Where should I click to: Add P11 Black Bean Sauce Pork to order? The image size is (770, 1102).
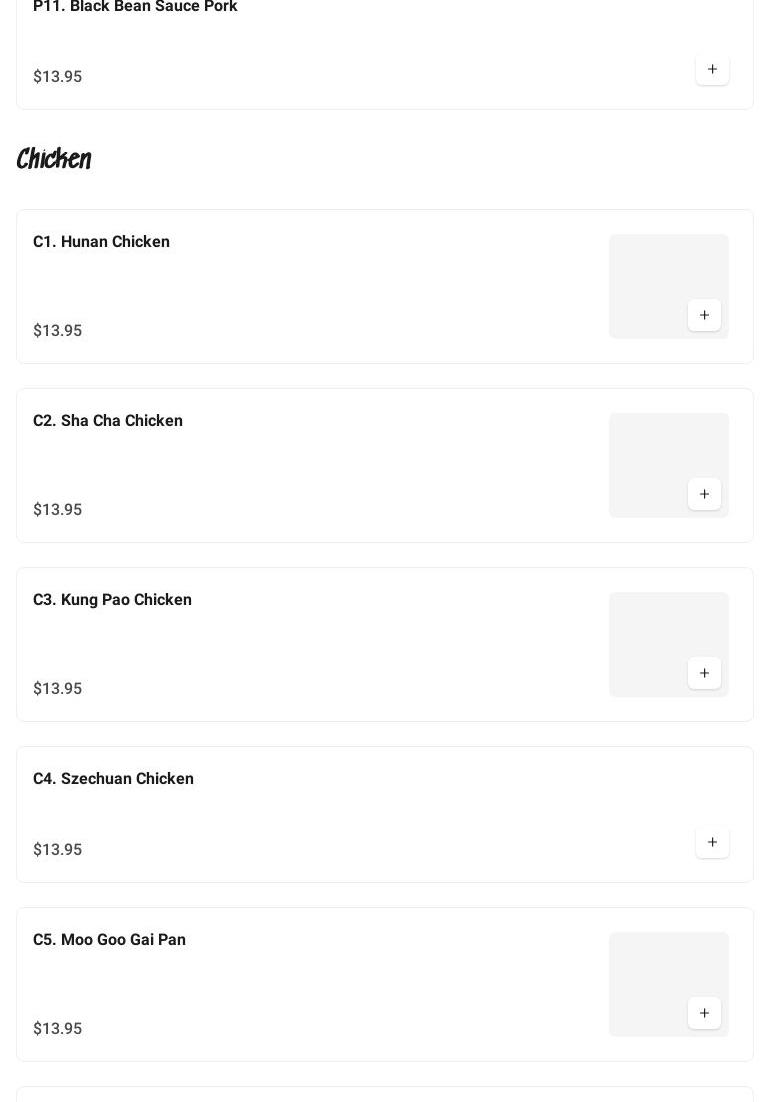click(712, 69)
